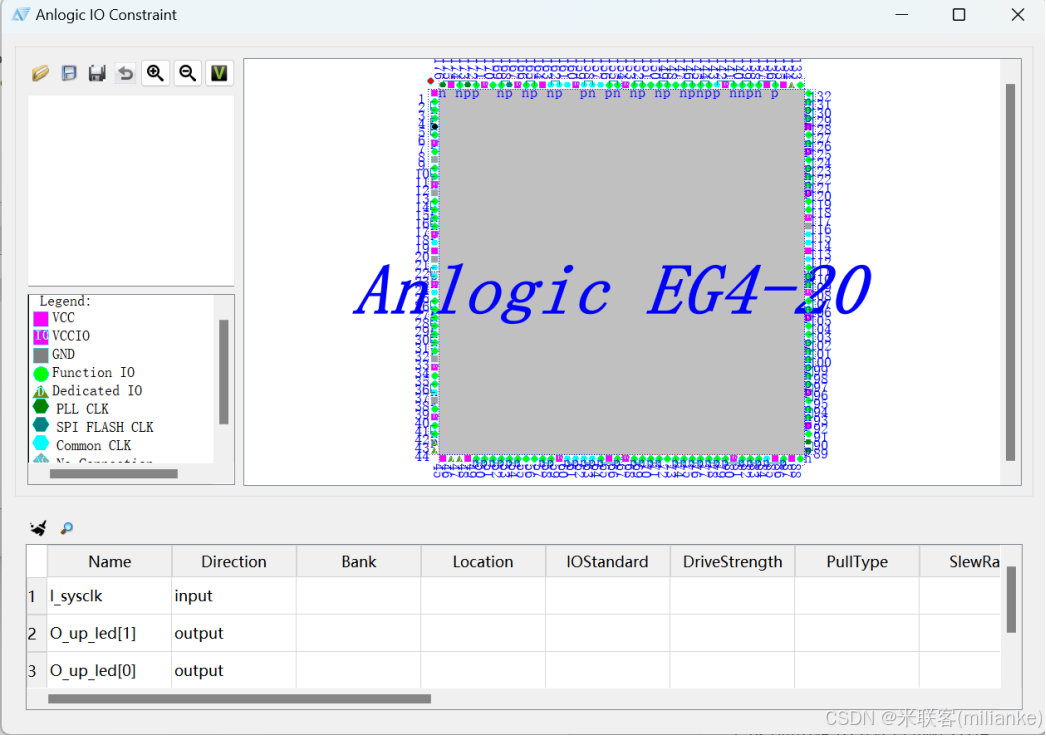Click the legend panel vertical scrollbar

pyautogui.click(x=224, y=372)
